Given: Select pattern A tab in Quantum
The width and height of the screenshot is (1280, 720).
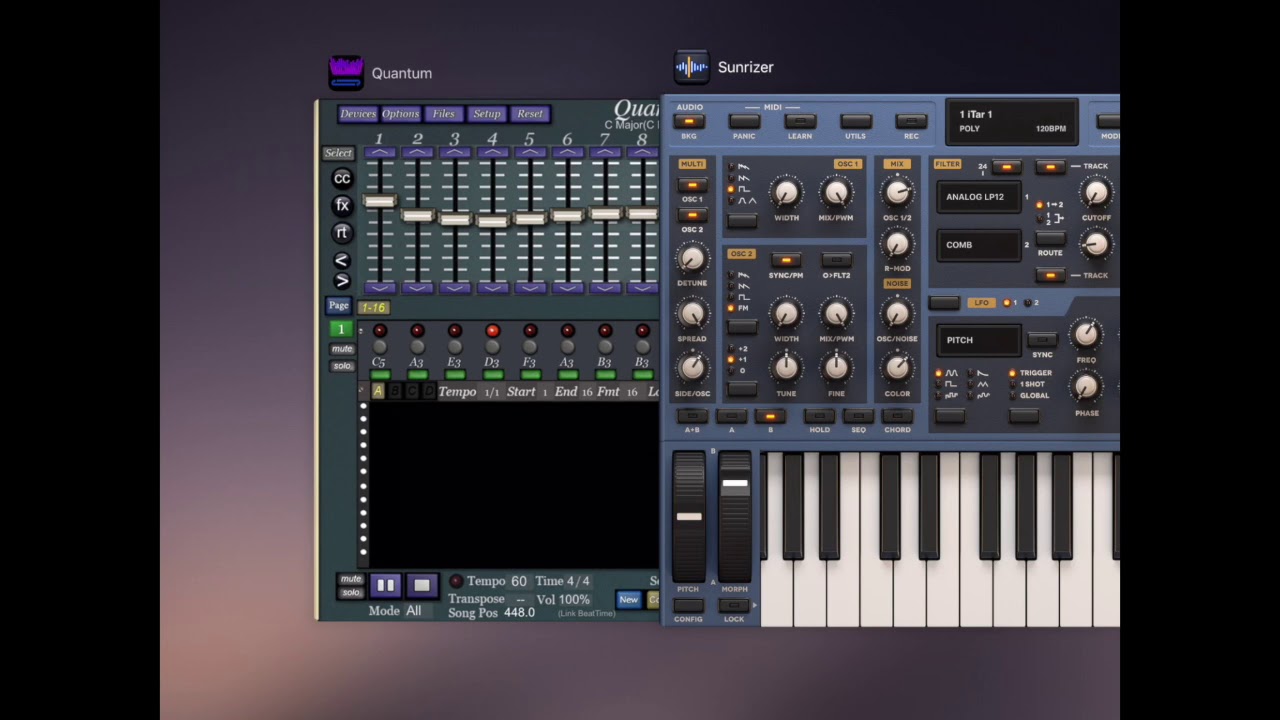Looking at the screenshot, I should [x=378, y=391].
